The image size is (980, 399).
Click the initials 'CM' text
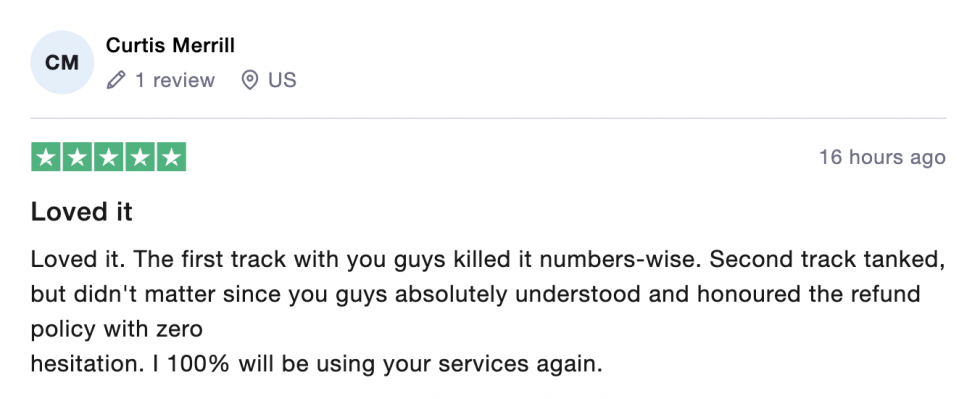point(62,63)
